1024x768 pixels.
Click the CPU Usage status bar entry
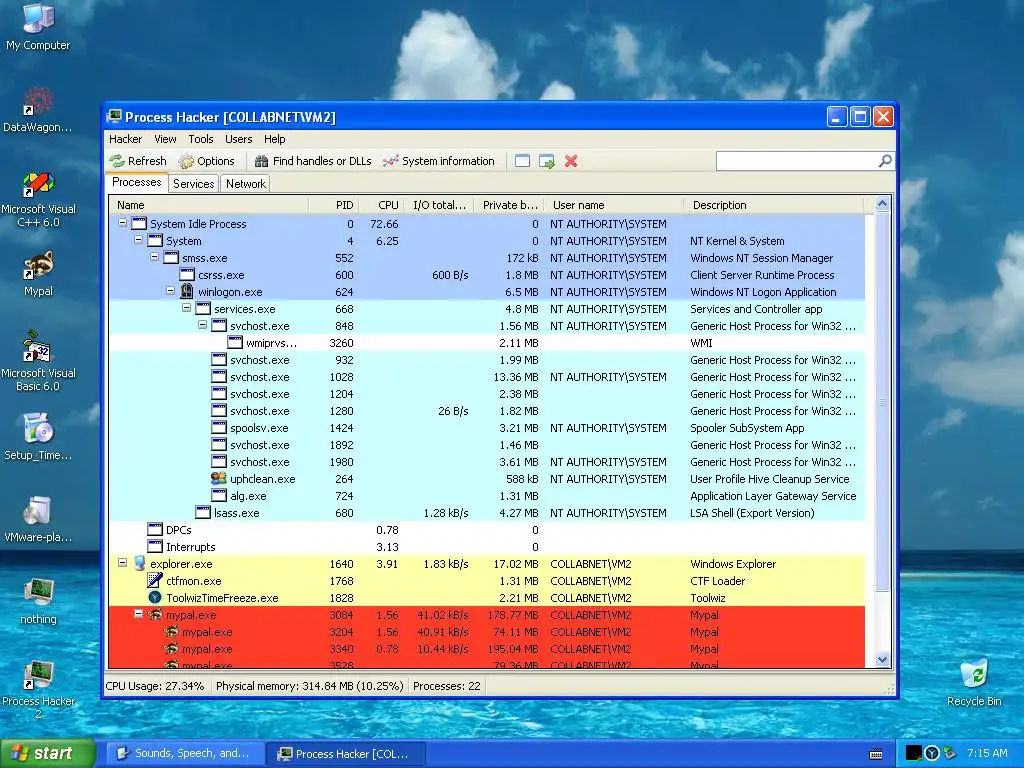pyautogui.click(x=155, y=686)
